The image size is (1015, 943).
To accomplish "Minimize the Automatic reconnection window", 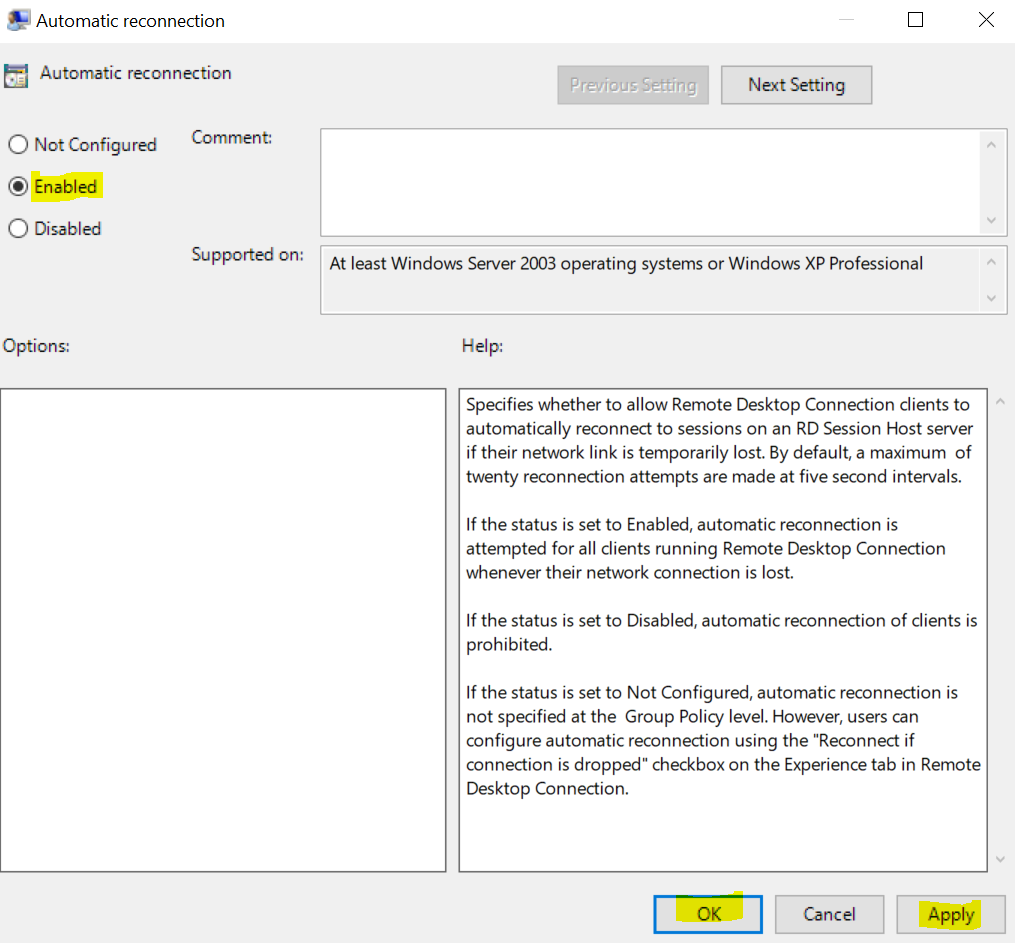I will (846, 20).
